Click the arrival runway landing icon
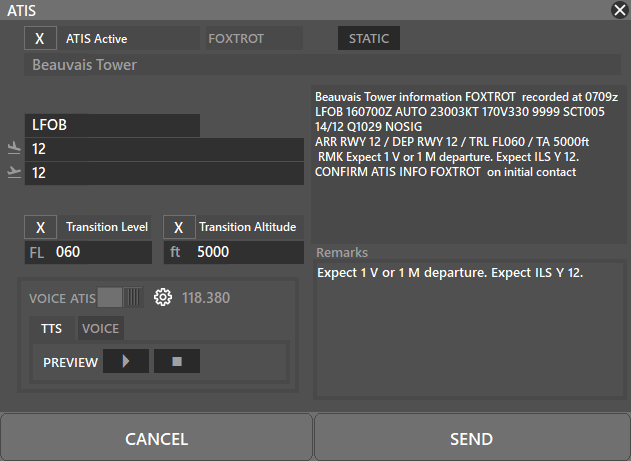Viewport: 631px width, 461px height. [14, 148]
